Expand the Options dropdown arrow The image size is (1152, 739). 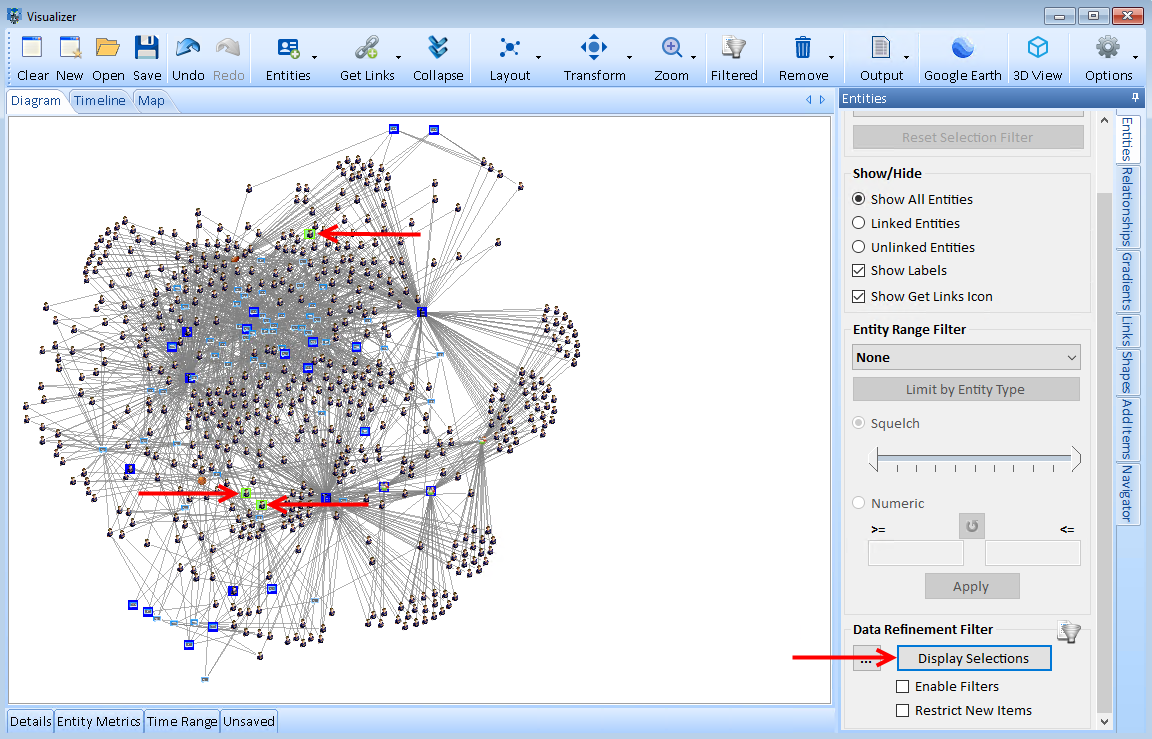1135,57
